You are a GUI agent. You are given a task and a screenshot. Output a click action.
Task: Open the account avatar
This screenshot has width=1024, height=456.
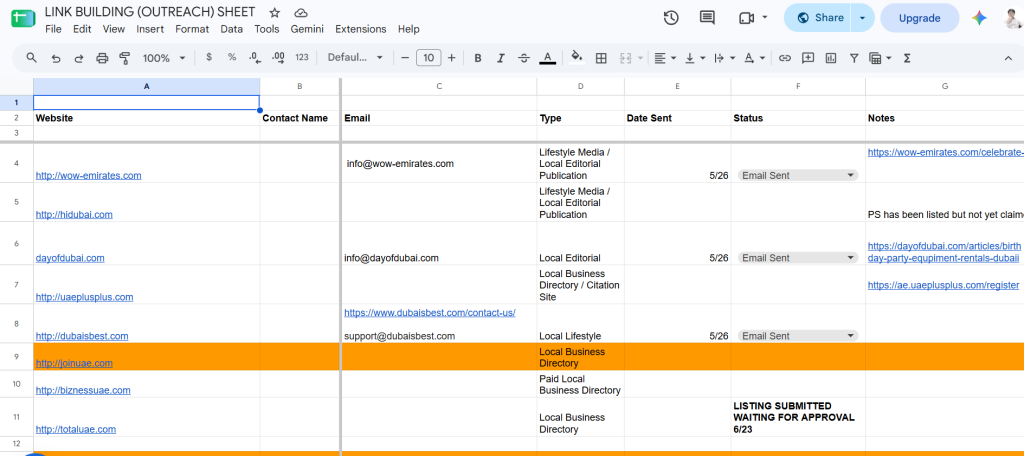tap(1013, 18)
